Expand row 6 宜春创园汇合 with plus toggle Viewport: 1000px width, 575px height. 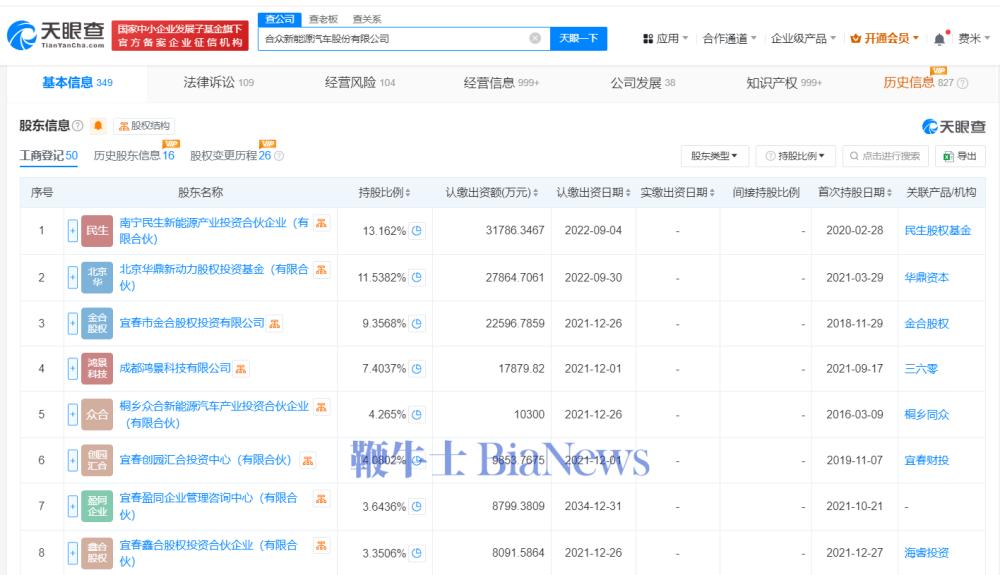tap(73, 460)
